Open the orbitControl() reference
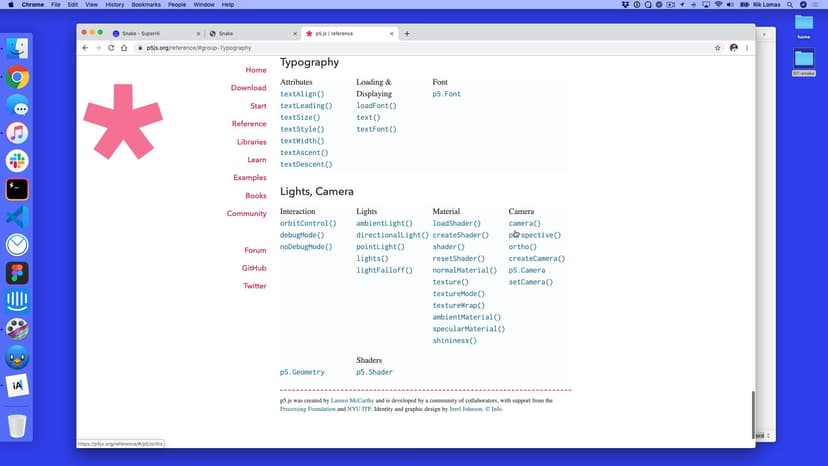This screenshot has height=466, width=828. click(x=308, y=224)
